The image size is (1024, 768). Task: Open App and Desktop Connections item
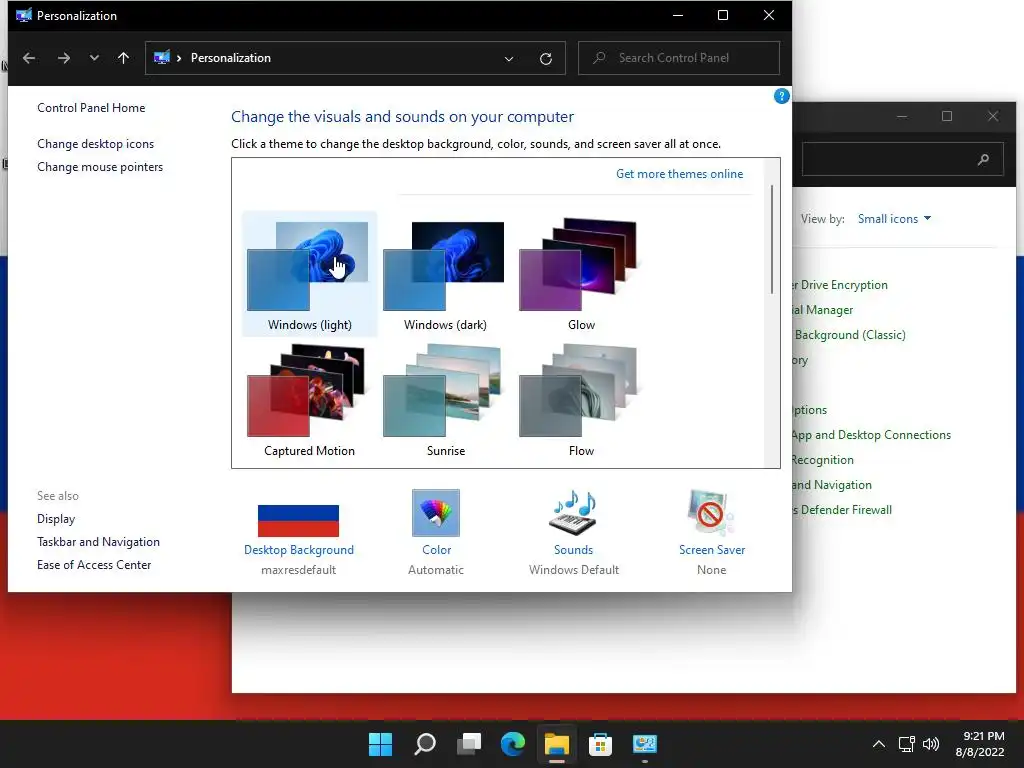(x=871, y=434)
